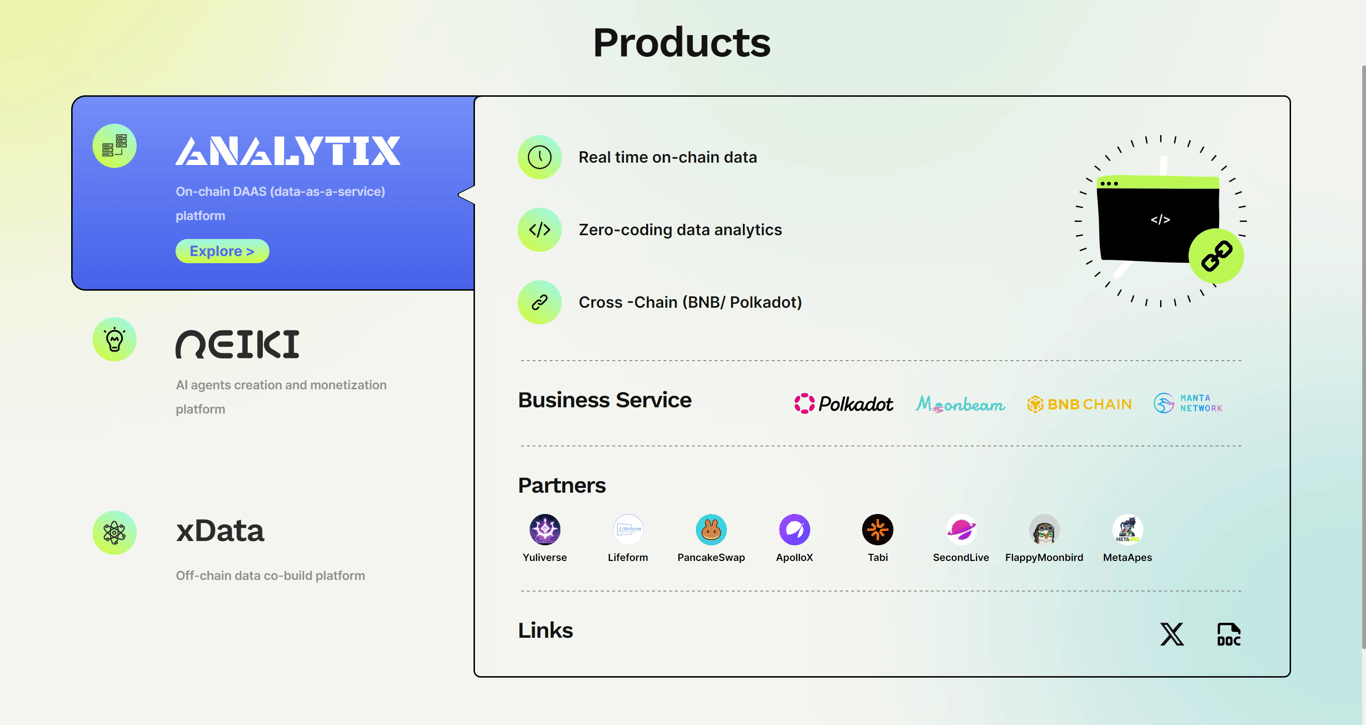
Task: Open the Manta Network logo link
Action: [1188, 403]
